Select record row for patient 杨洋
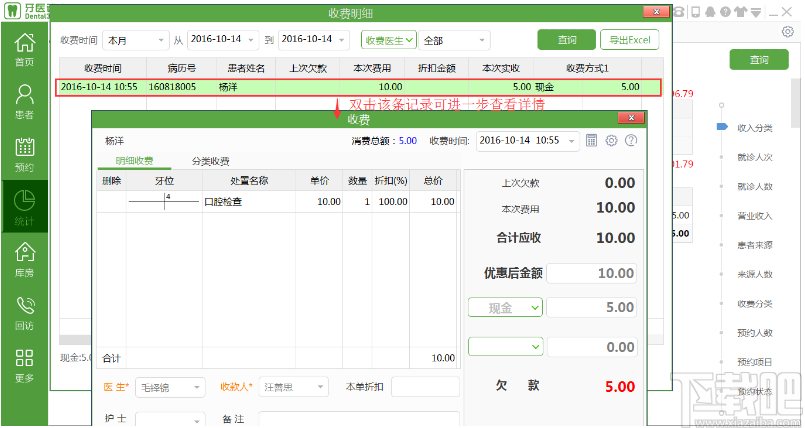805x428 pixels. [358, 87]
